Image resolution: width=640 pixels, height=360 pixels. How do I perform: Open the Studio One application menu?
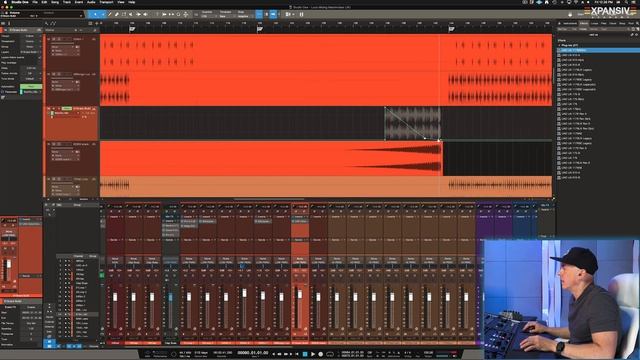20,2
